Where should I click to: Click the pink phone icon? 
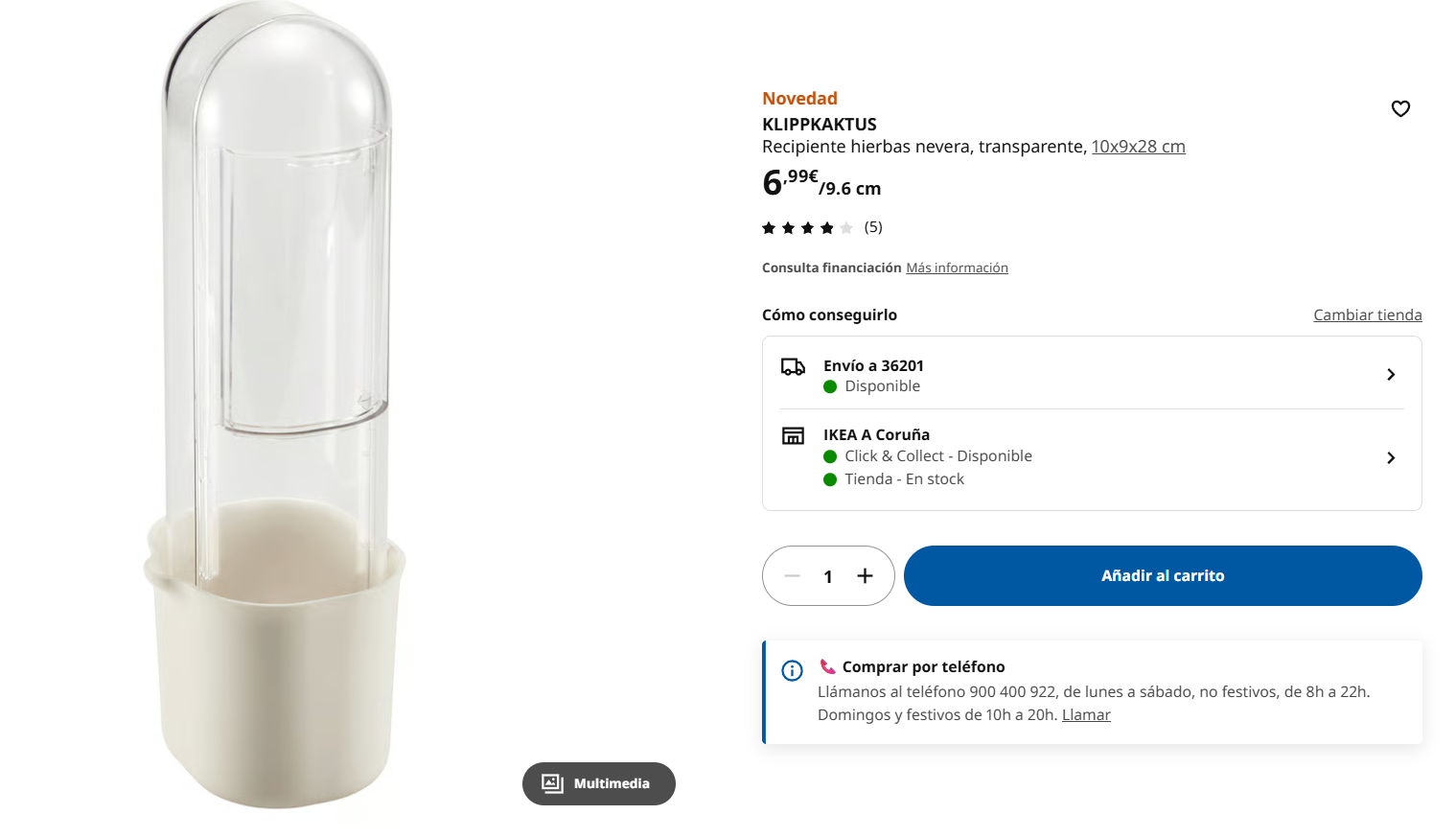[x=827, y=666]
